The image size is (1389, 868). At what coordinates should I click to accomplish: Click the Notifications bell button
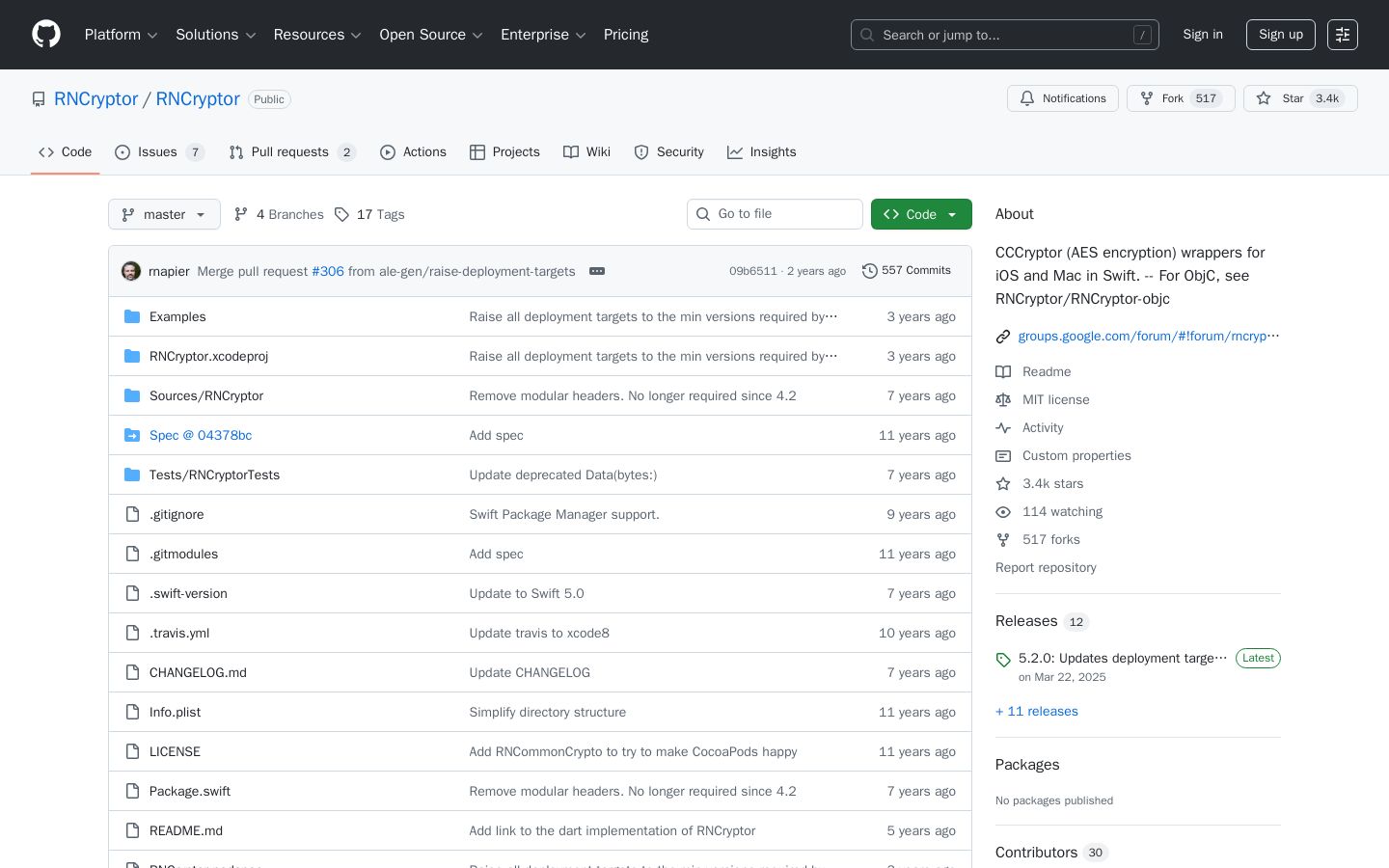1063,98
